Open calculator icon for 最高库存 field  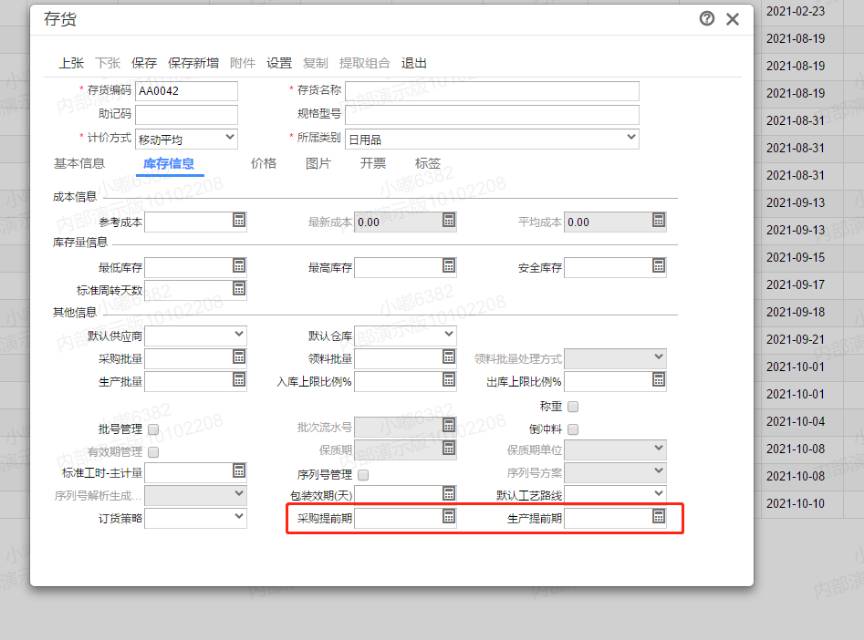coord(449,266)
